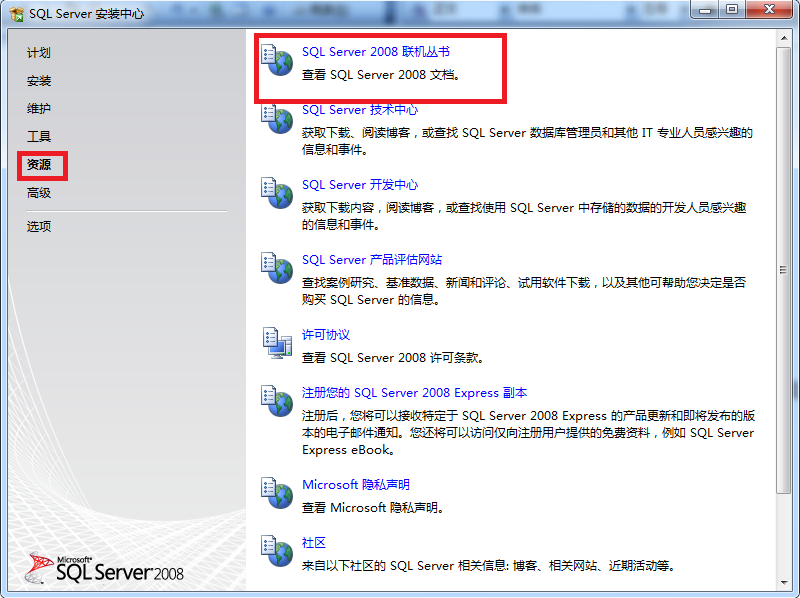Open the 许可协议 link
The height and width of the screenshot is (598, 800).
point(326,334)
